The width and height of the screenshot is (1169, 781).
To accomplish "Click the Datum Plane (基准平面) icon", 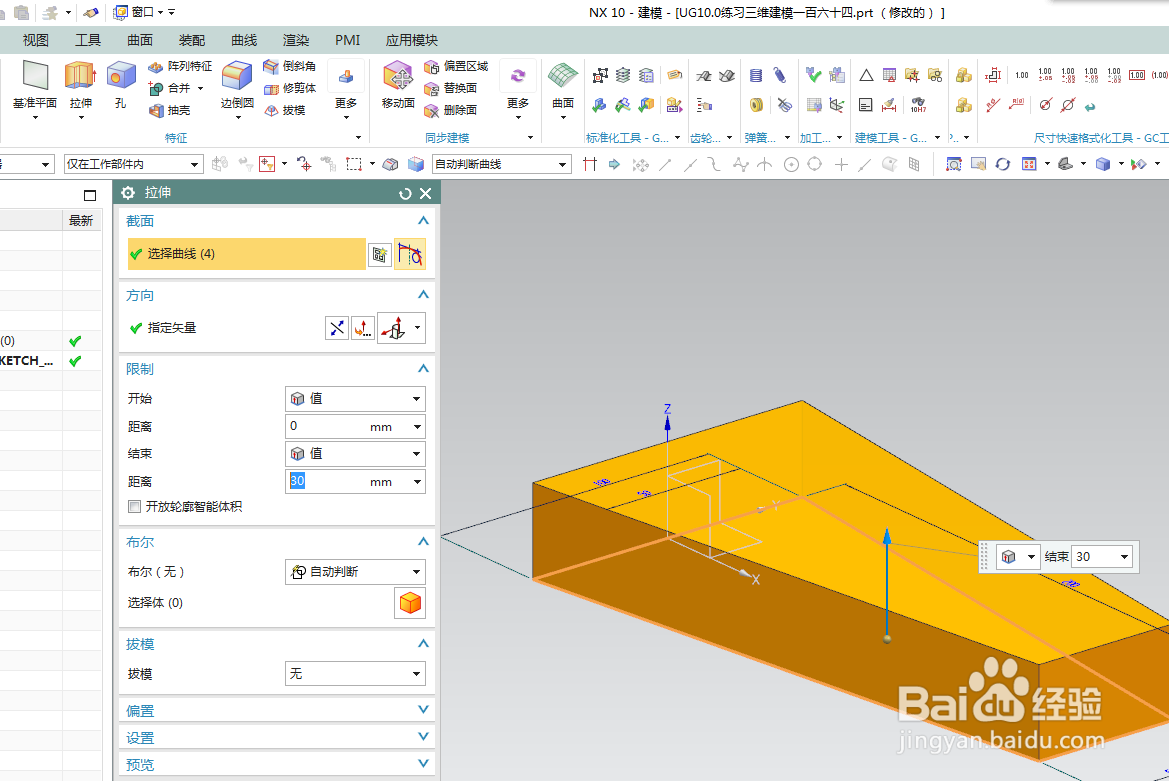I will tap(35, 75).
